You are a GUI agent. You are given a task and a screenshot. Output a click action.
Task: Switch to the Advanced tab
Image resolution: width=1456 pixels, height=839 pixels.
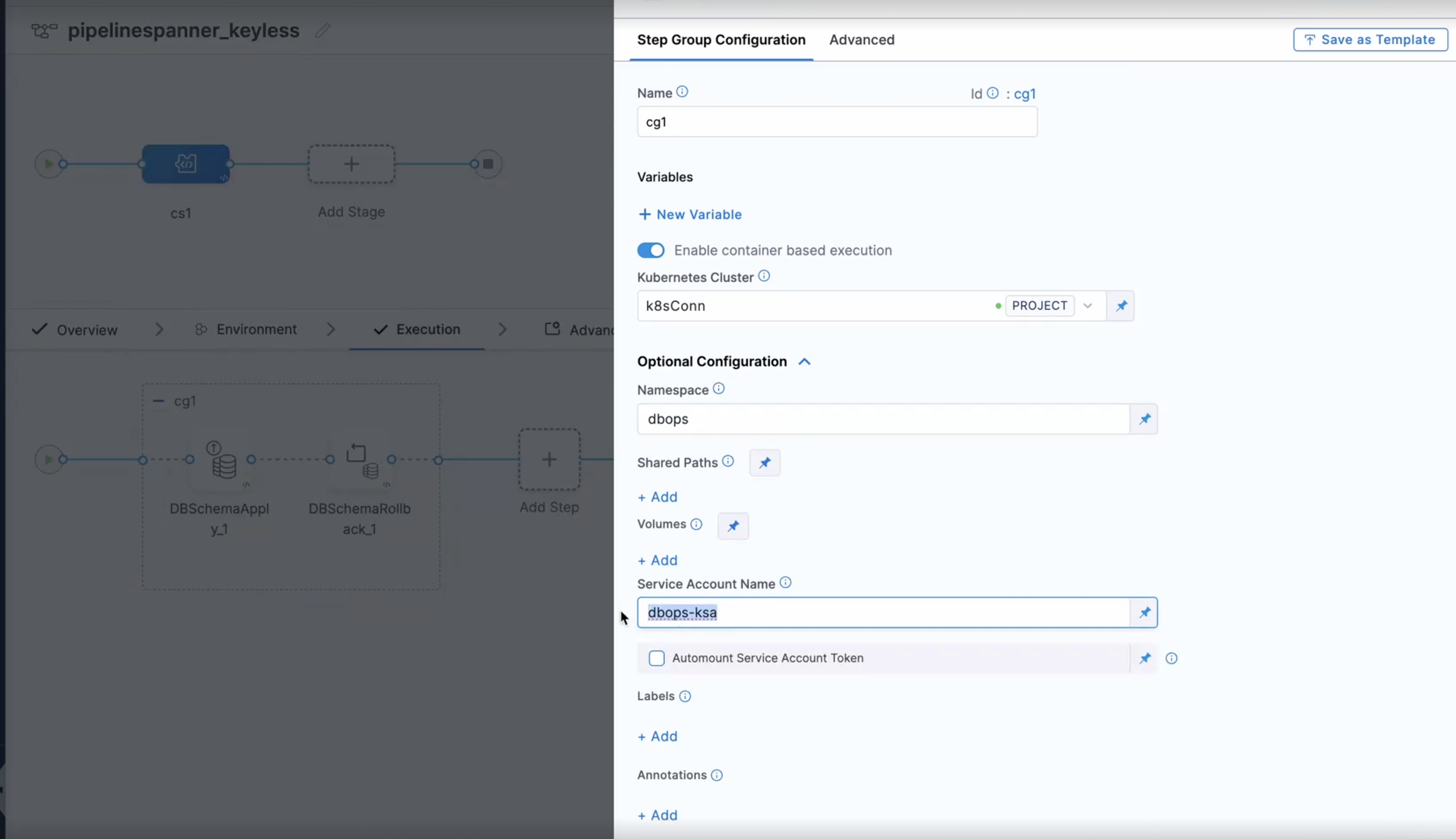tap(861, 39)
